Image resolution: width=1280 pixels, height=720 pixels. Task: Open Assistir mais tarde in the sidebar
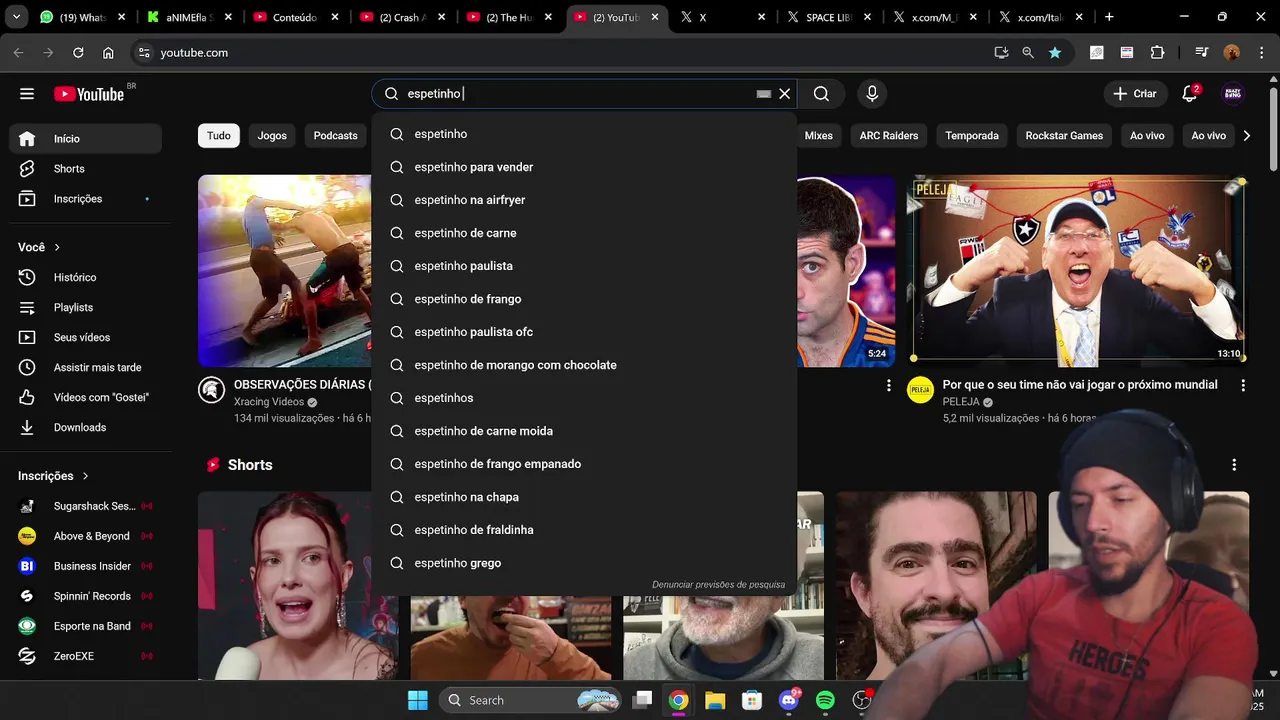(85, 367)
